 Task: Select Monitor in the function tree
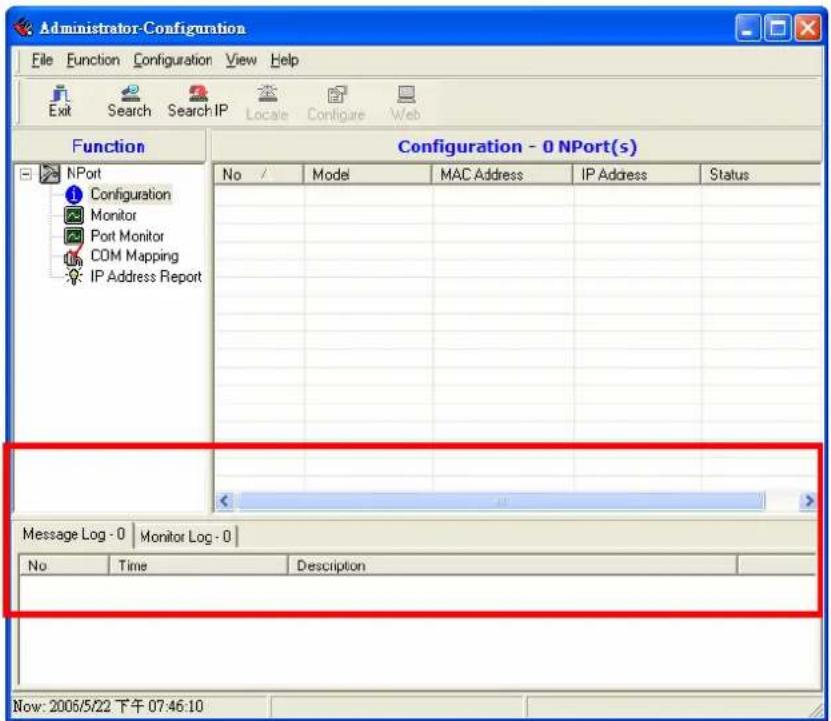(x=113, y=215)
